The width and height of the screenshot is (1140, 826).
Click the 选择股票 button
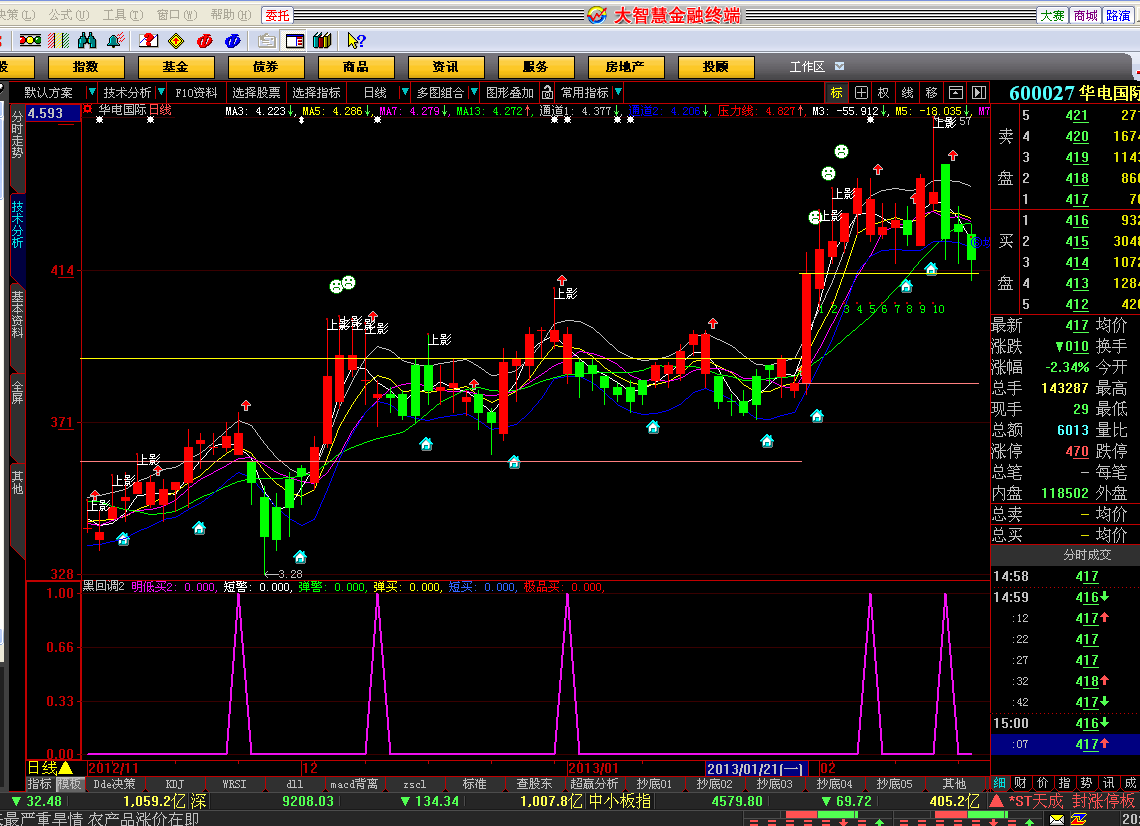[256, 92]
